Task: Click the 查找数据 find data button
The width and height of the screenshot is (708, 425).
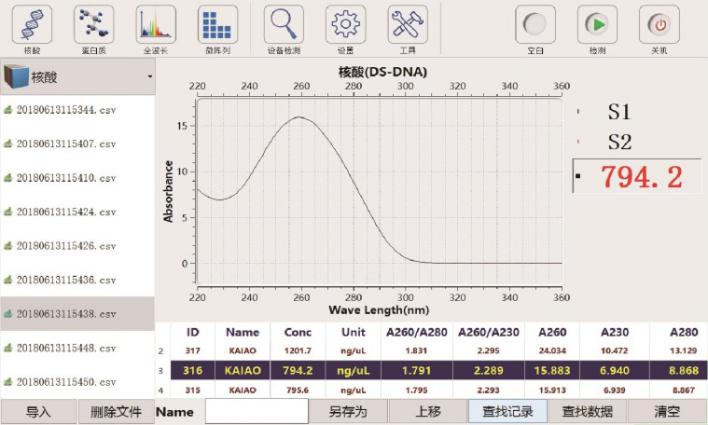Action: (x=587, y=411)
